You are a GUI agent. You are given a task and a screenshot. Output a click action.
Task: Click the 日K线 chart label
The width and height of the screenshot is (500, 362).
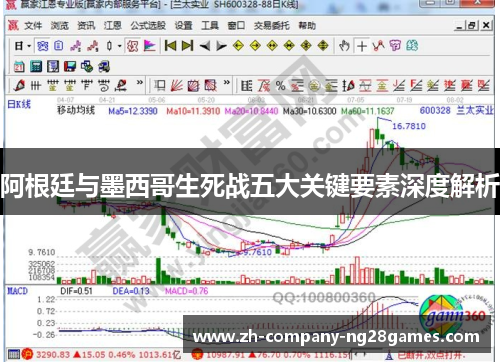pos(19,104)
